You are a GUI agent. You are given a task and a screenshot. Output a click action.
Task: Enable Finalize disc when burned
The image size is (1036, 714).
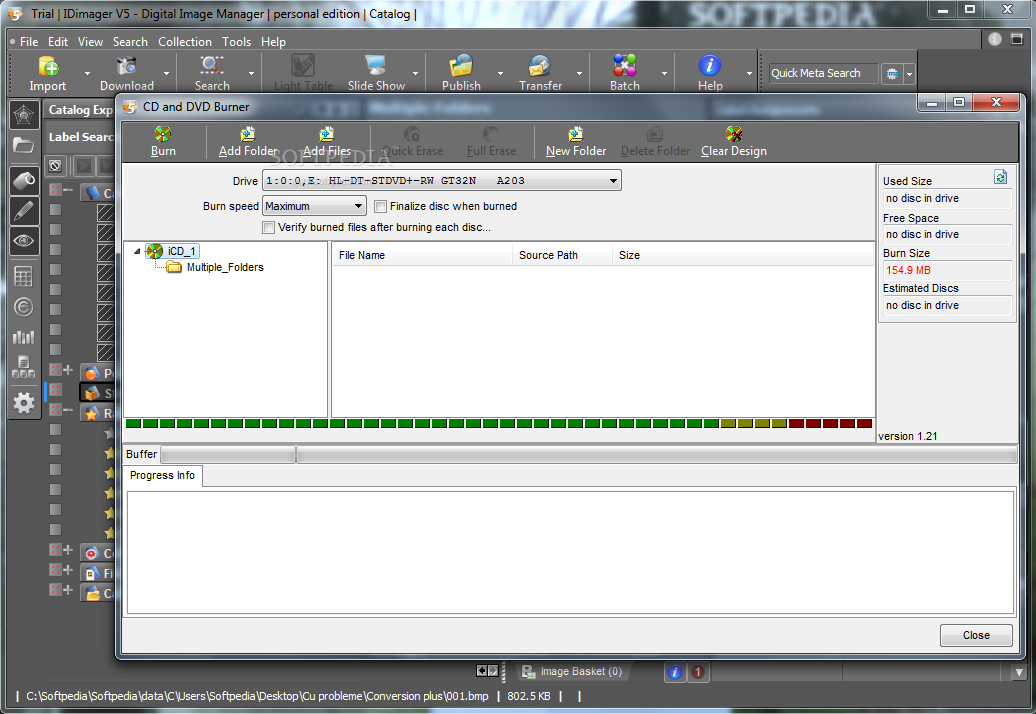(x=380, y=206)
